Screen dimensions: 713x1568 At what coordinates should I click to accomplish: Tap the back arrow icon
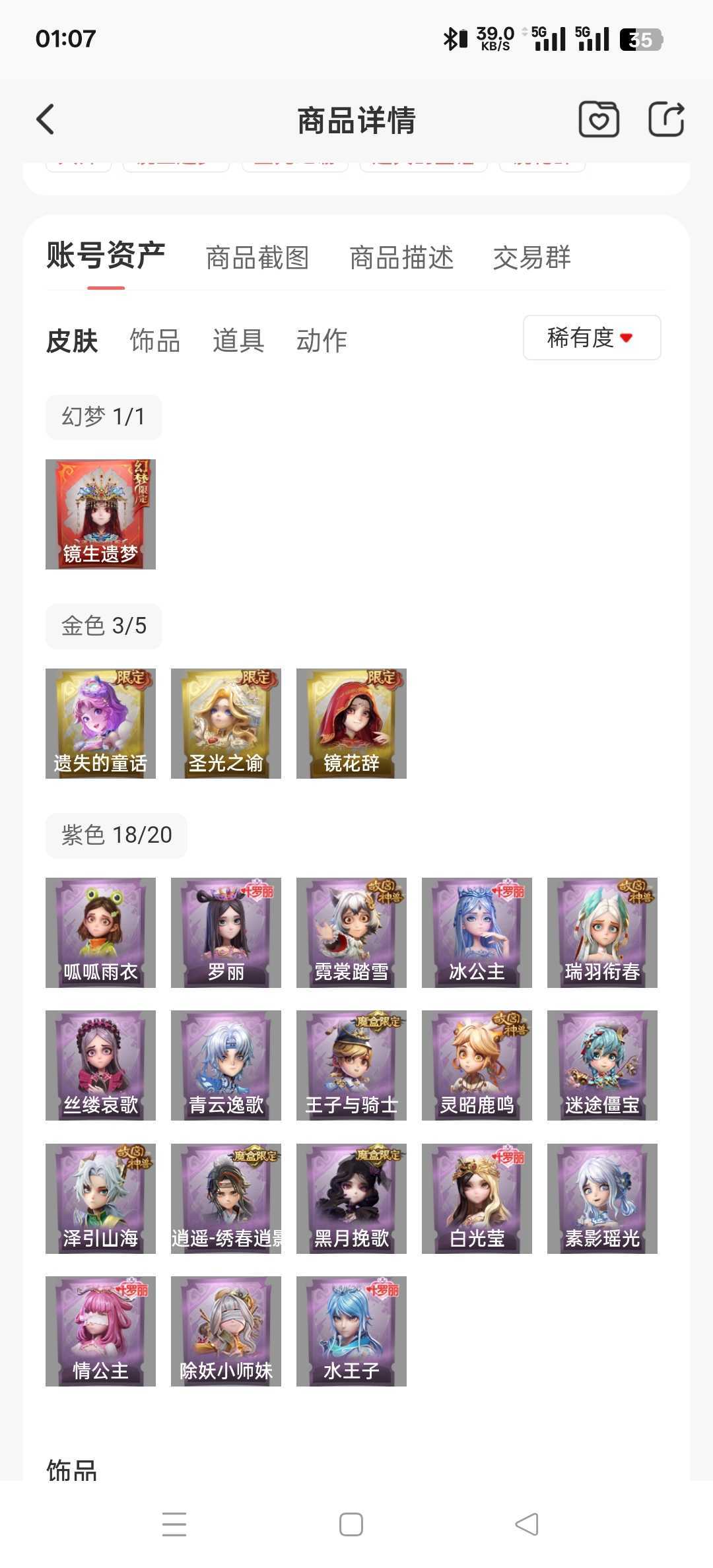point(45,119)
